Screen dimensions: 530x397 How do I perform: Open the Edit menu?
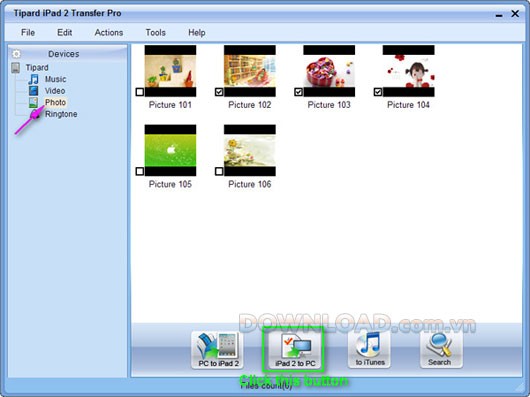pos(64,33)
